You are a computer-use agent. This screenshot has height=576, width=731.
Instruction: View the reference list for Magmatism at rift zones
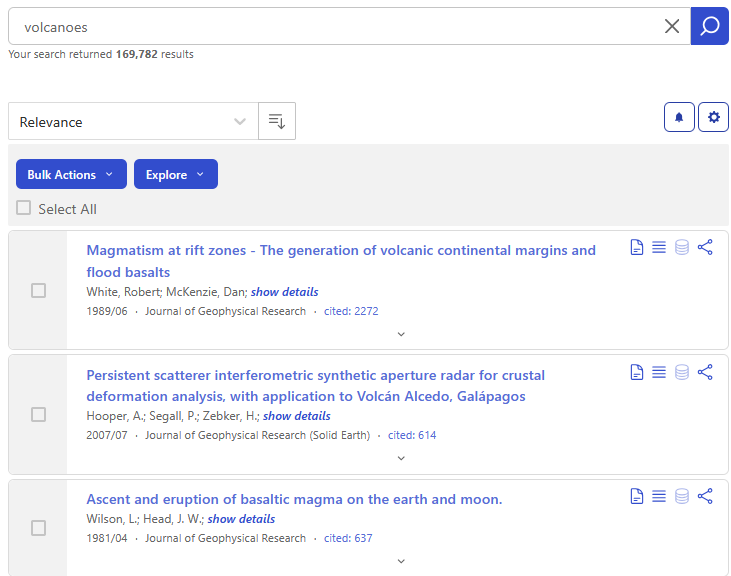tap(659, 247)
